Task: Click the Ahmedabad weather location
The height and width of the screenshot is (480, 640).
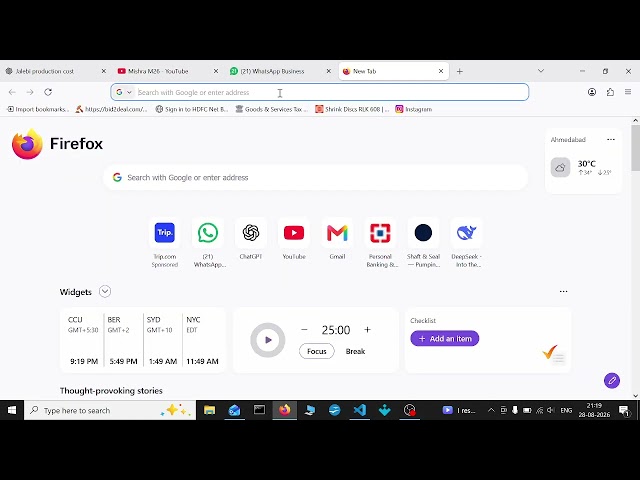Action: tap(568, 140)
